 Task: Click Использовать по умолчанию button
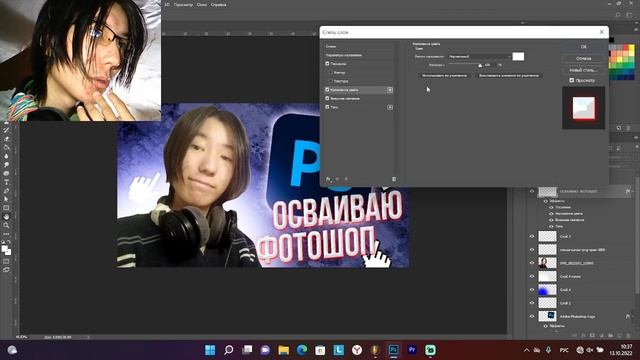444,76
